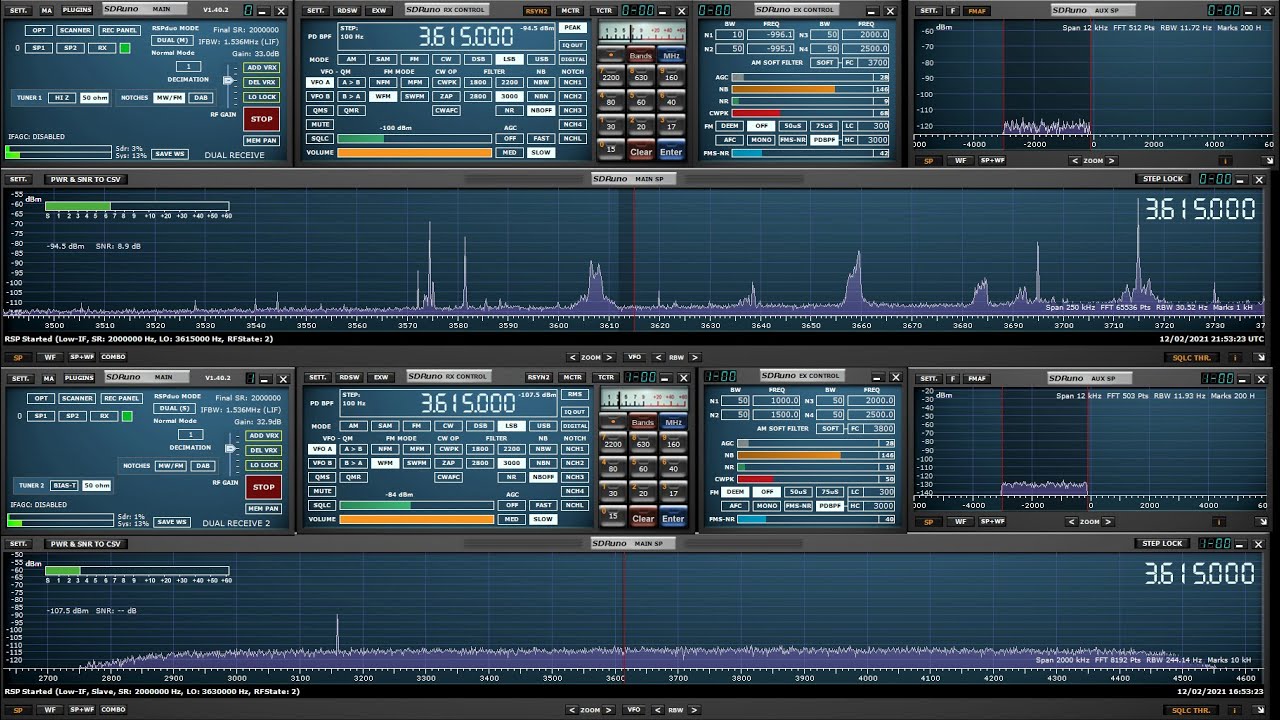Screen dimensions: 1280x720
Task: Open the decimation value box in Tuner 1 MAIN
Action: click(x=189, y=67)
